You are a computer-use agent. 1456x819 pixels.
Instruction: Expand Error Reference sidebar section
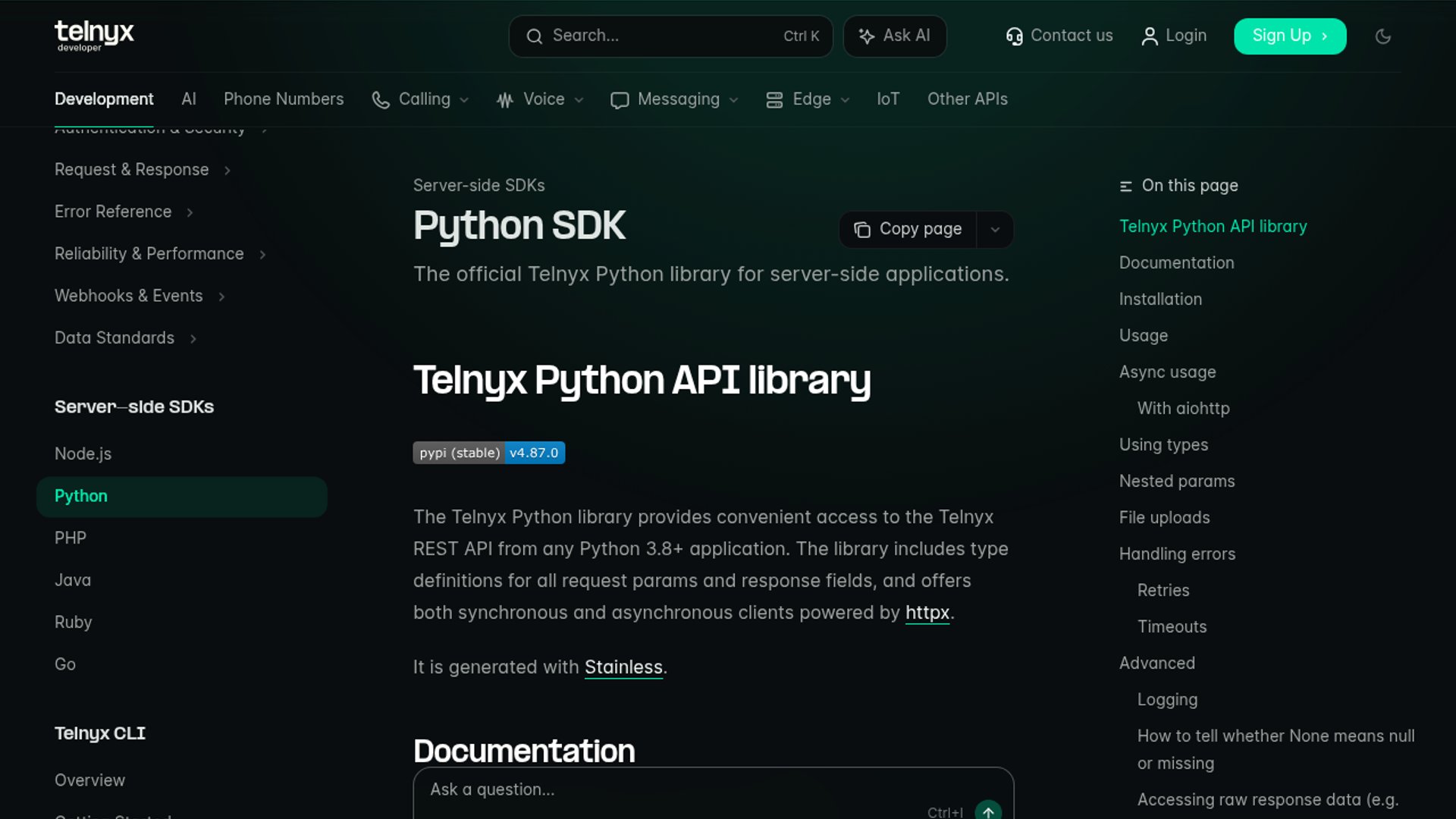(124, 212)
